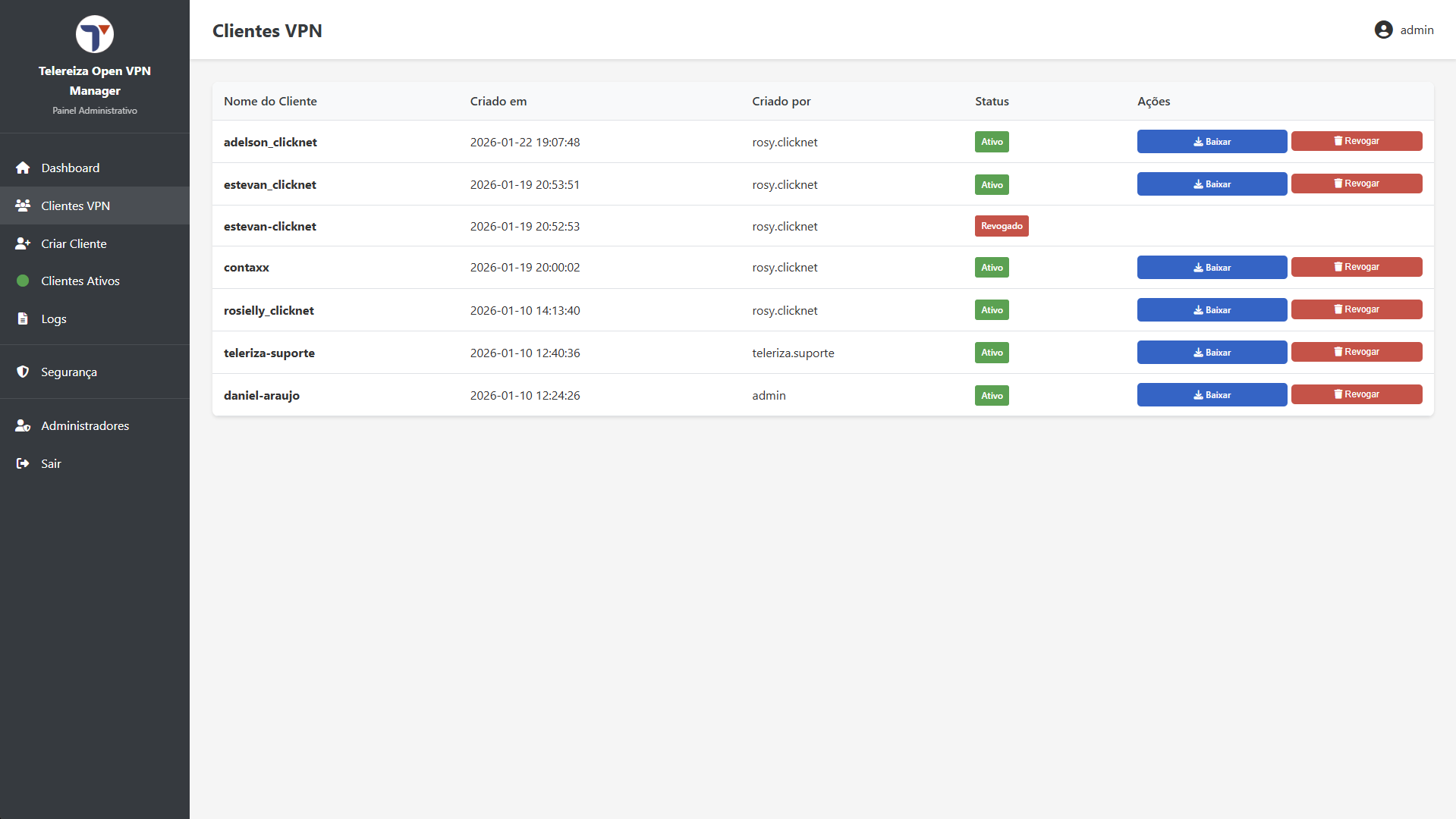Screen dimensions: 1456x819
Task: Revoke the daniel-araujo client
Action: [1356, 394]
